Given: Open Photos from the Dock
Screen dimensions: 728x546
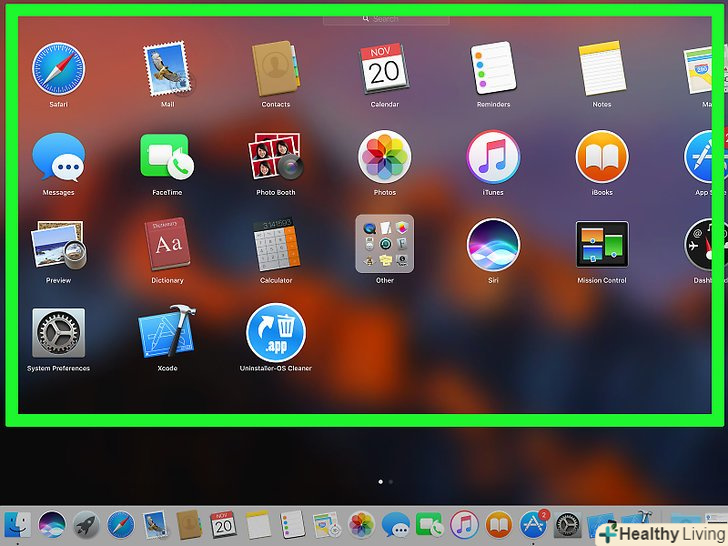Looking at the screenshot, I should (x=361, y=525).
